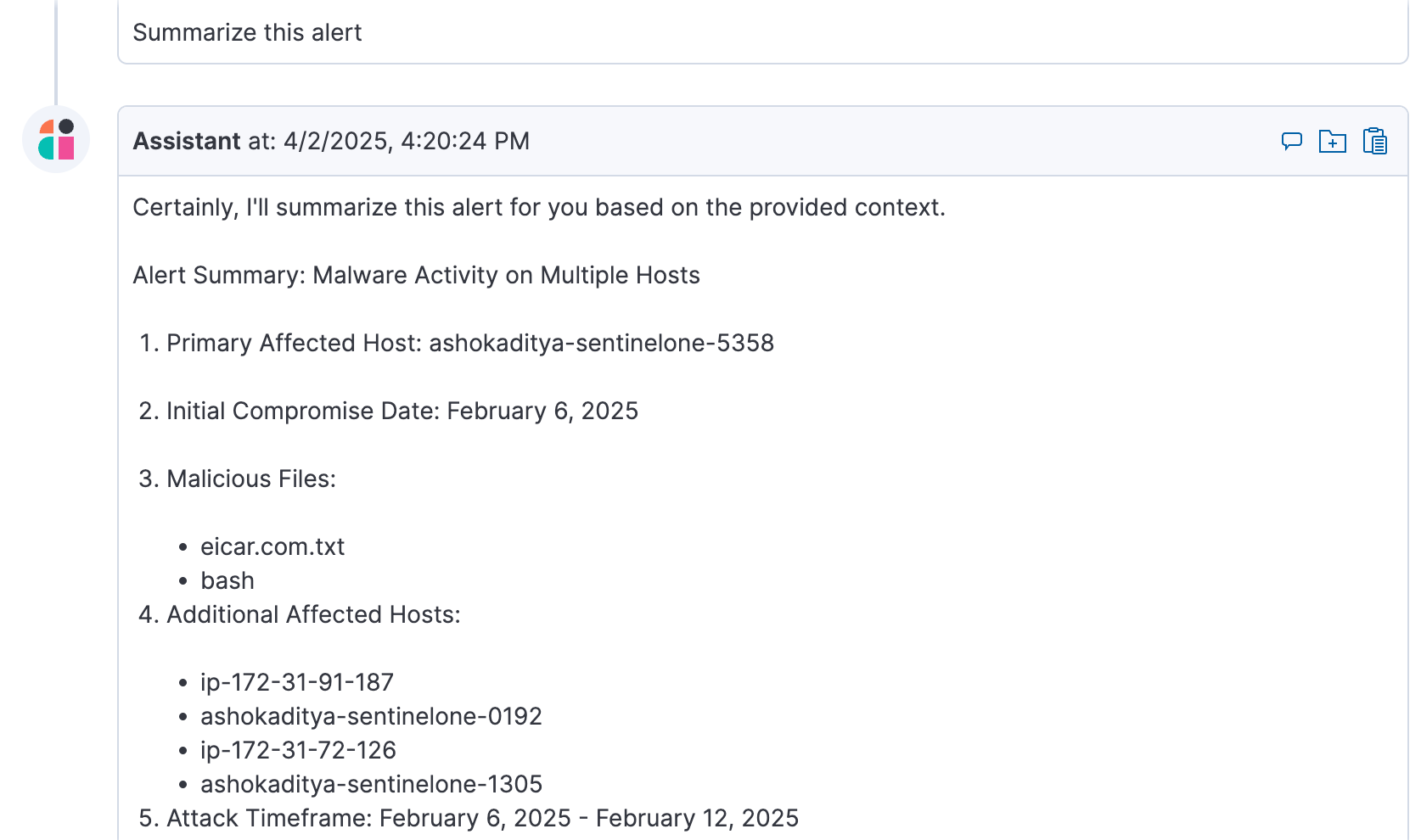Click the primary host ashokaditya-sentinelone-5358
The image size is (1421, 840).
(601, 343)
